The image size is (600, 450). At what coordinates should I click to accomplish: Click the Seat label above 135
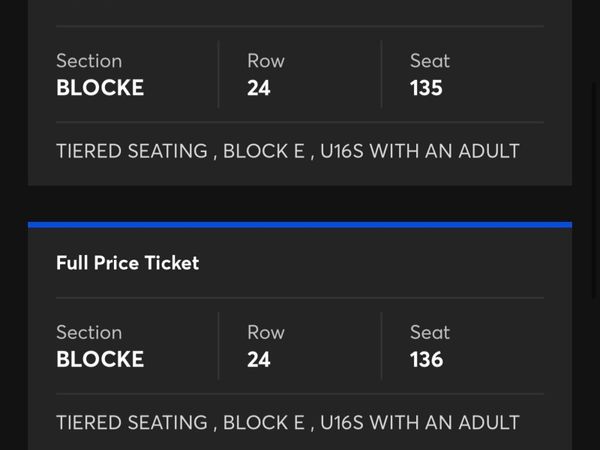pos(430,61)
